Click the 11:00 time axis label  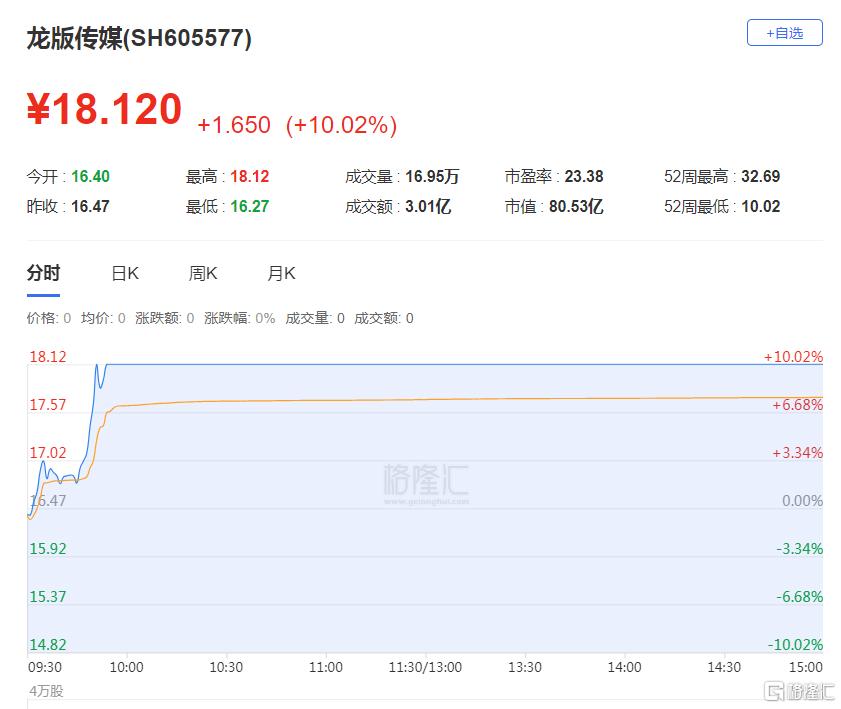(x=326, y=667)
